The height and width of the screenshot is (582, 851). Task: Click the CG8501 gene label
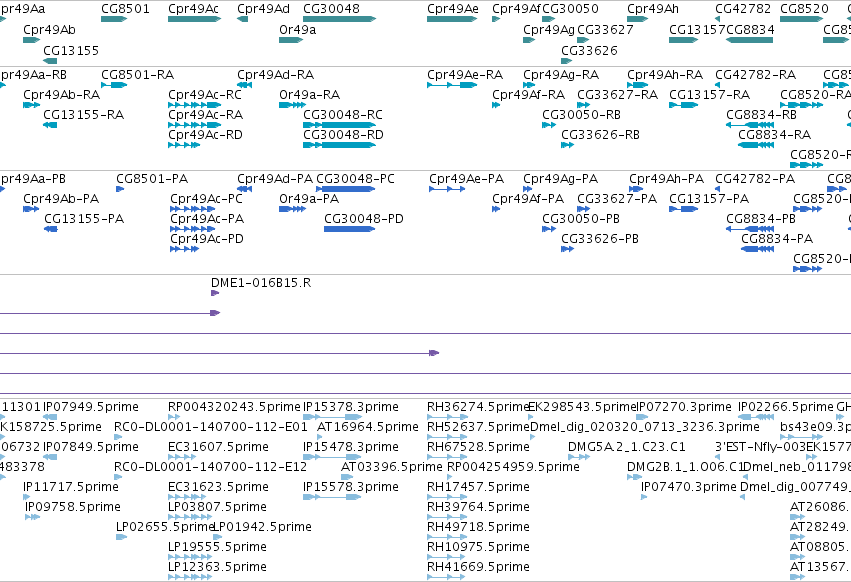coord(125,9)
